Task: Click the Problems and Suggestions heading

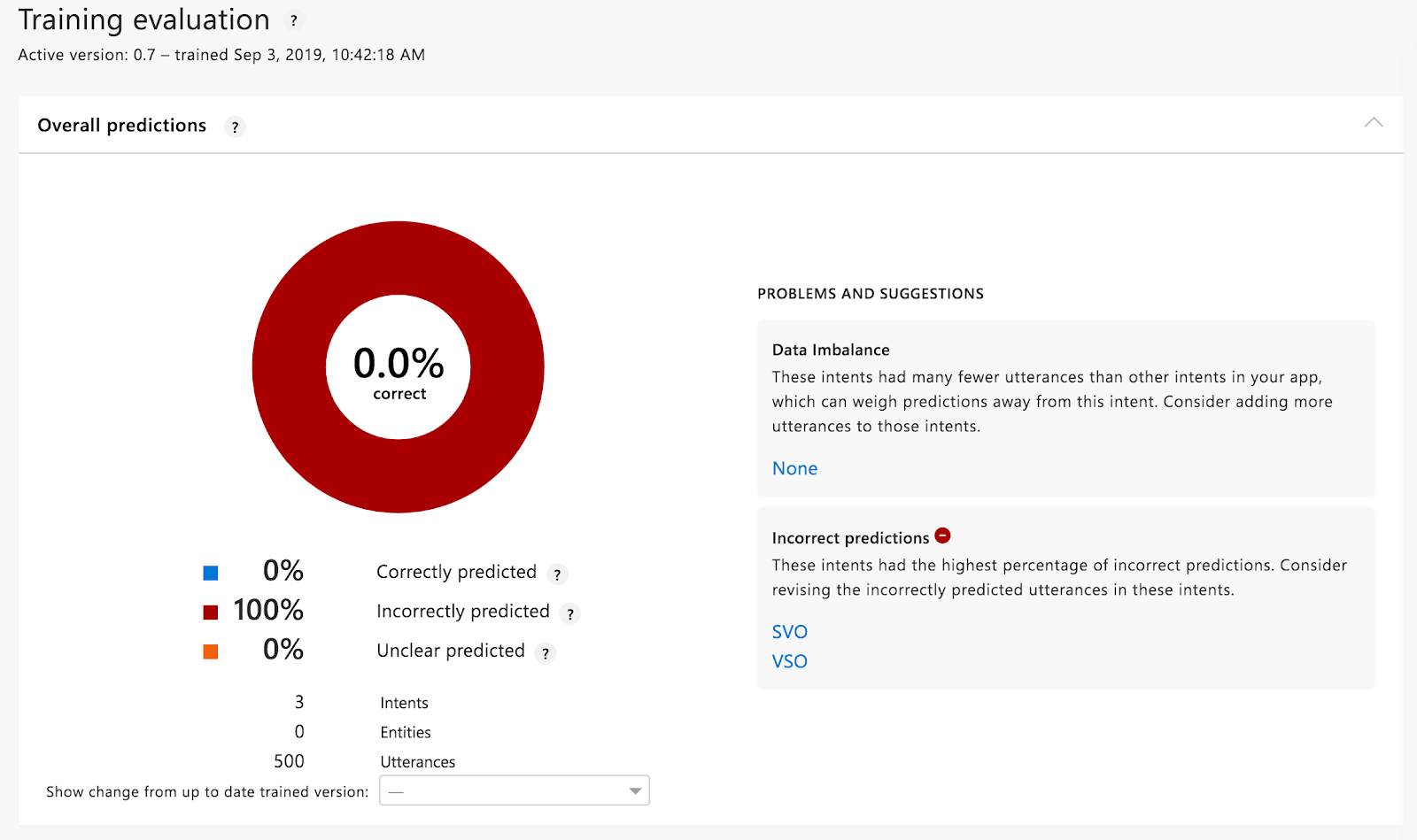Action: click(x=871, y=294)
